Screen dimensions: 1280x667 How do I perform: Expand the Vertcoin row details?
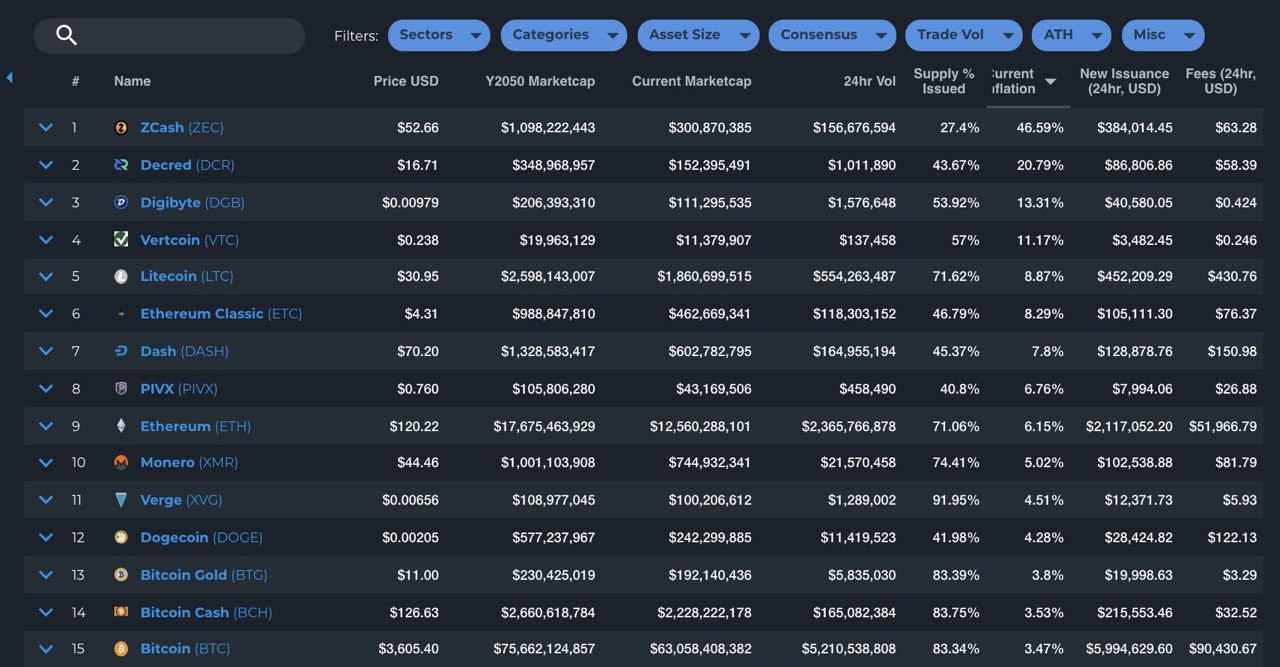click(x=45, y=239)
